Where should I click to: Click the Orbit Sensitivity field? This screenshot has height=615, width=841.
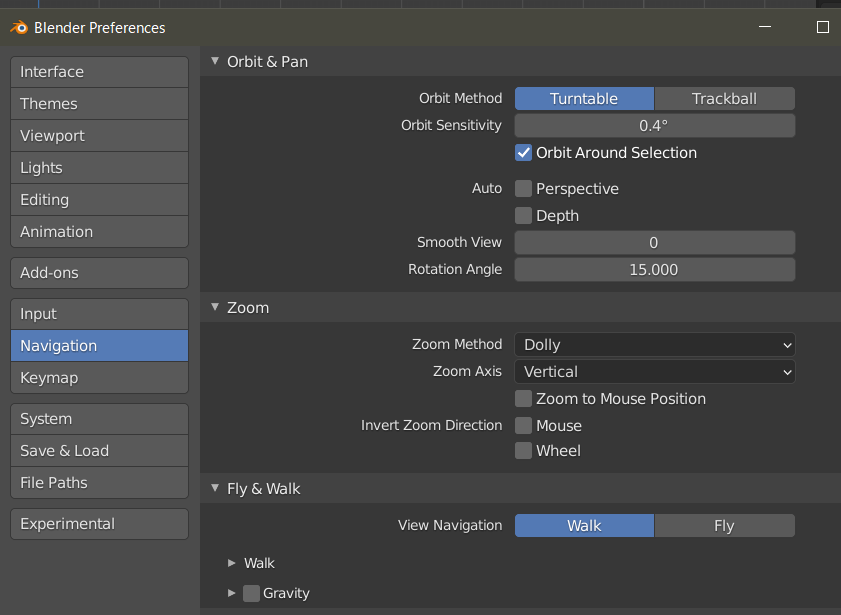[654, 125]
